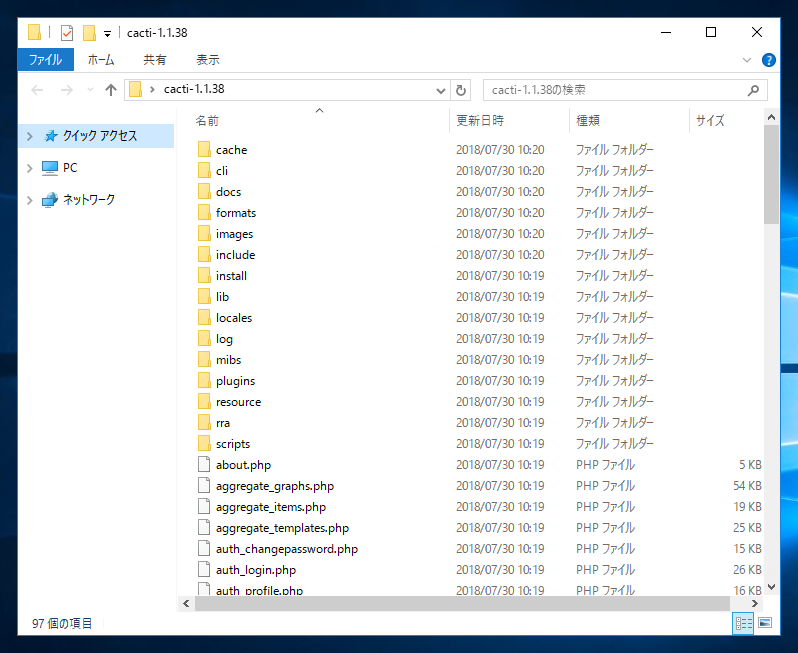Switch to the 表示 ribbon tab

[208, 60]
